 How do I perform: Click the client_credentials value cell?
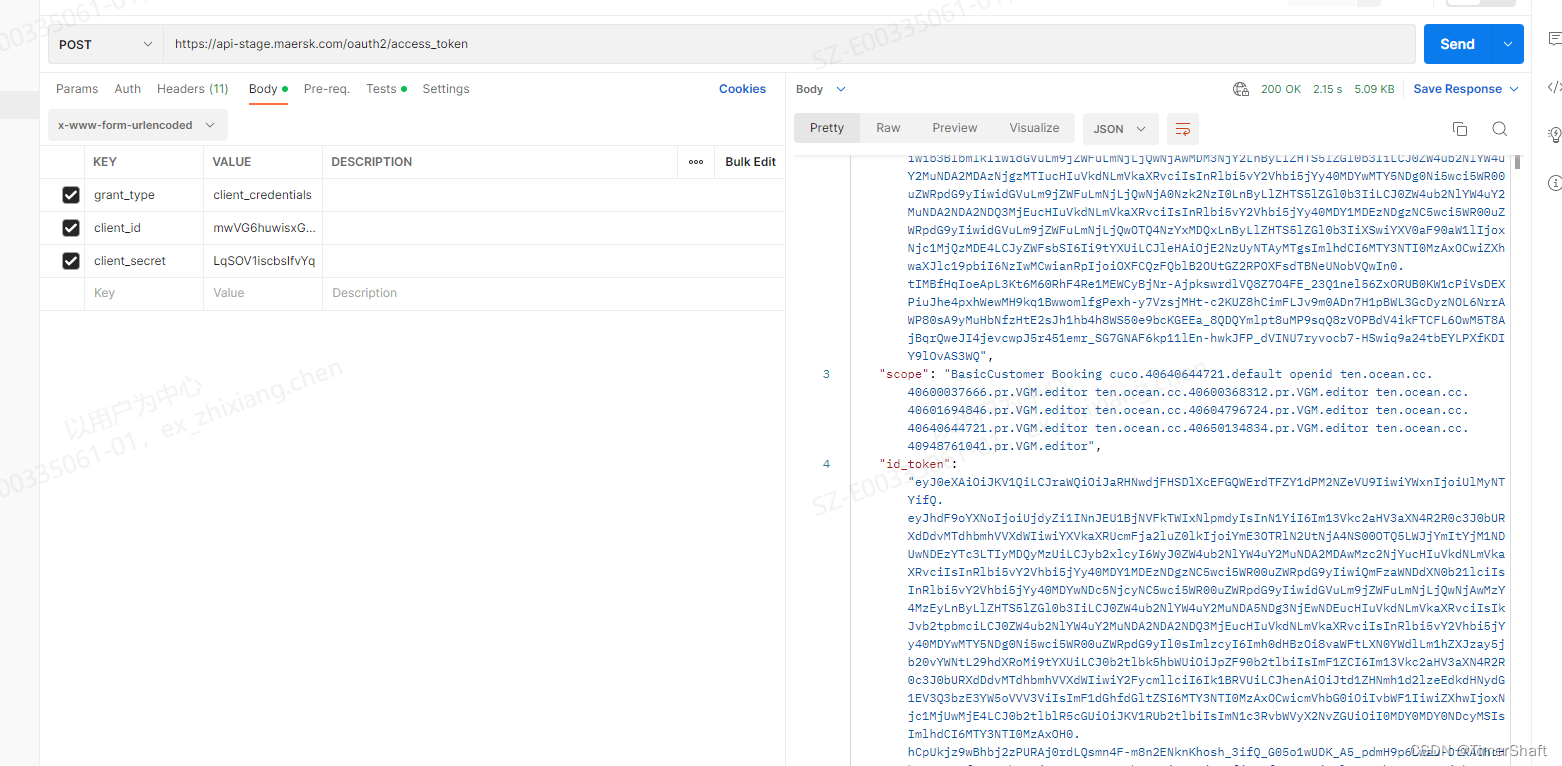pos(262,195)
